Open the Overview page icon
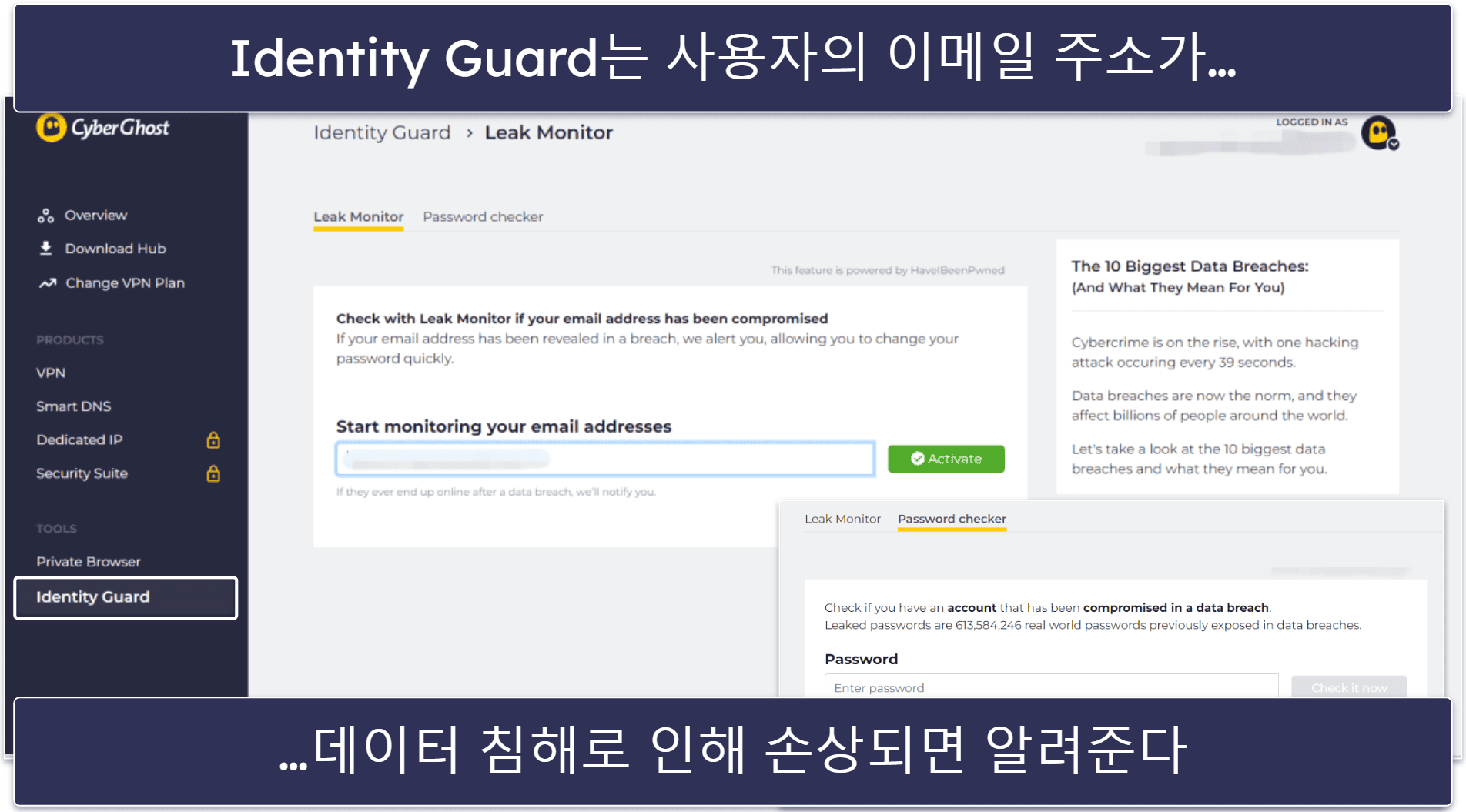The image size is (1466, 812). [46, 216]
